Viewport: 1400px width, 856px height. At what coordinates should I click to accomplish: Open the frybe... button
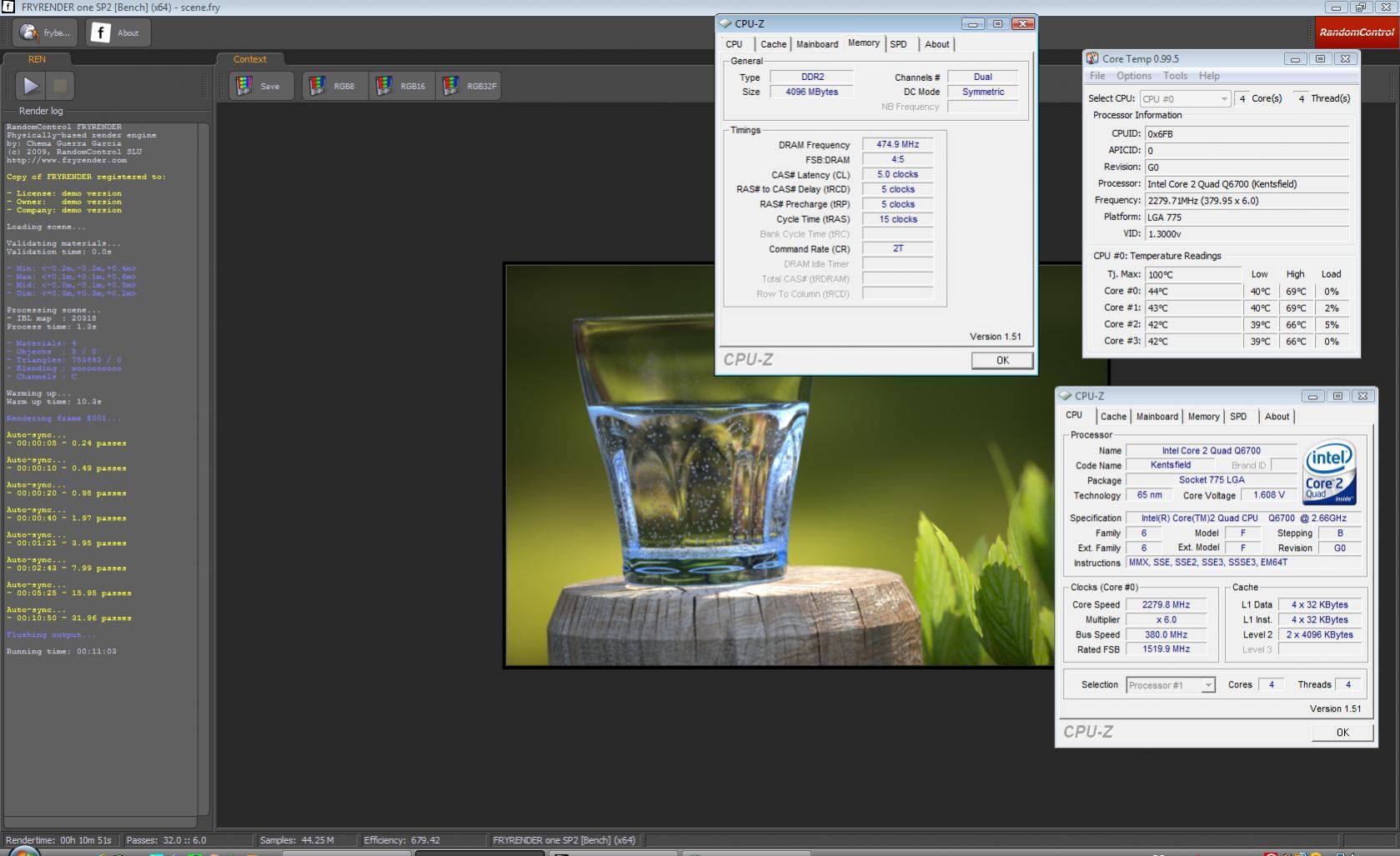click(x=45, y=33)
